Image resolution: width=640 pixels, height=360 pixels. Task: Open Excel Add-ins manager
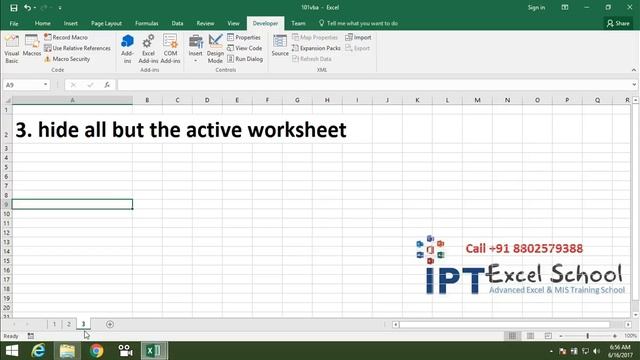pos(148,49)
